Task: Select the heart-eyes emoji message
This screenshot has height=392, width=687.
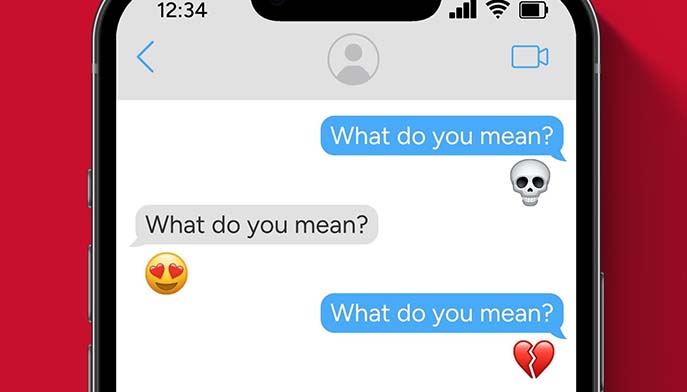Action: click(x=166, y=273)
